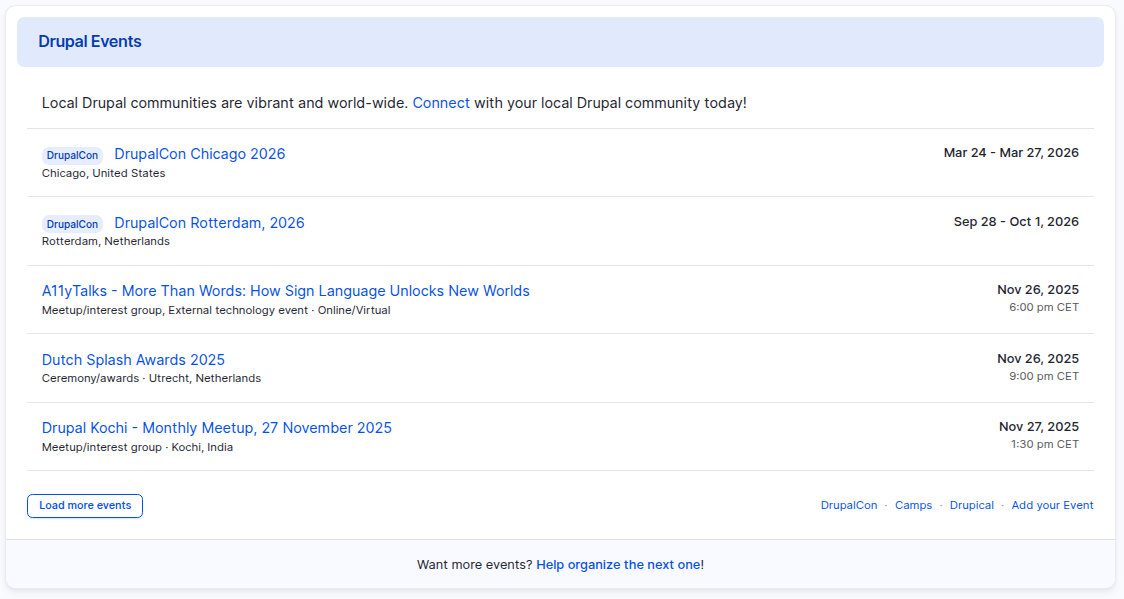
Task: Open Dutch Splash Awards 2025 event
Action: 133,360
